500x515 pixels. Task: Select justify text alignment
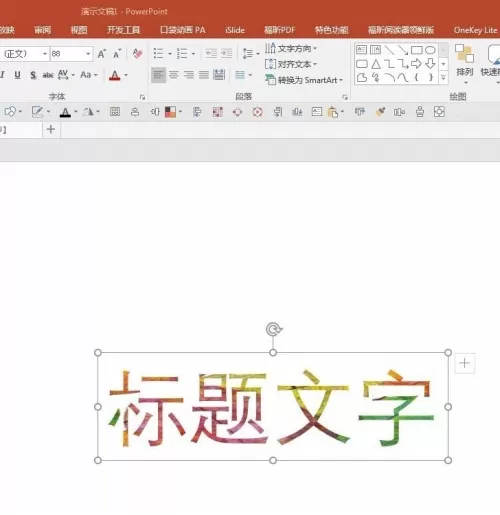(x=204, y=75)
